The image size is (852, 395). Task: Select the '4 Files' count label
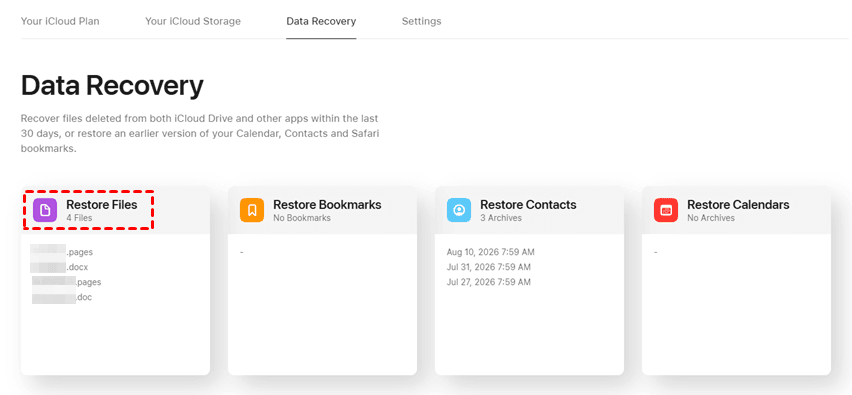coord(79,218)
